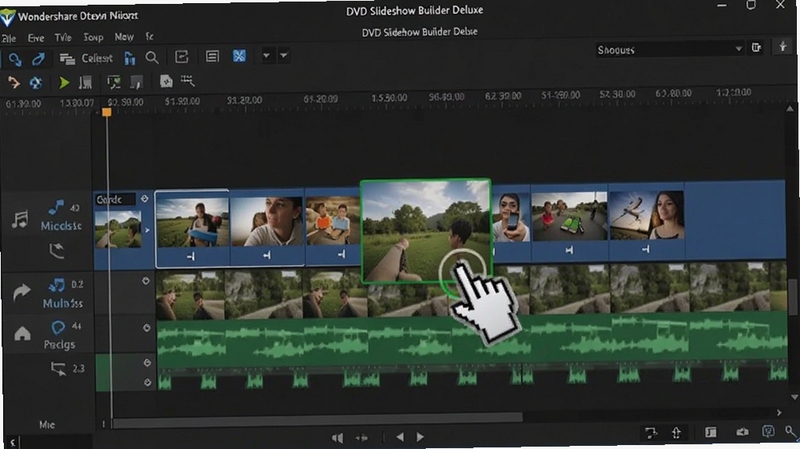Click the blue note icon above Miccisic
The width and height of the screenshot is (800, 449).
[56, 207]
